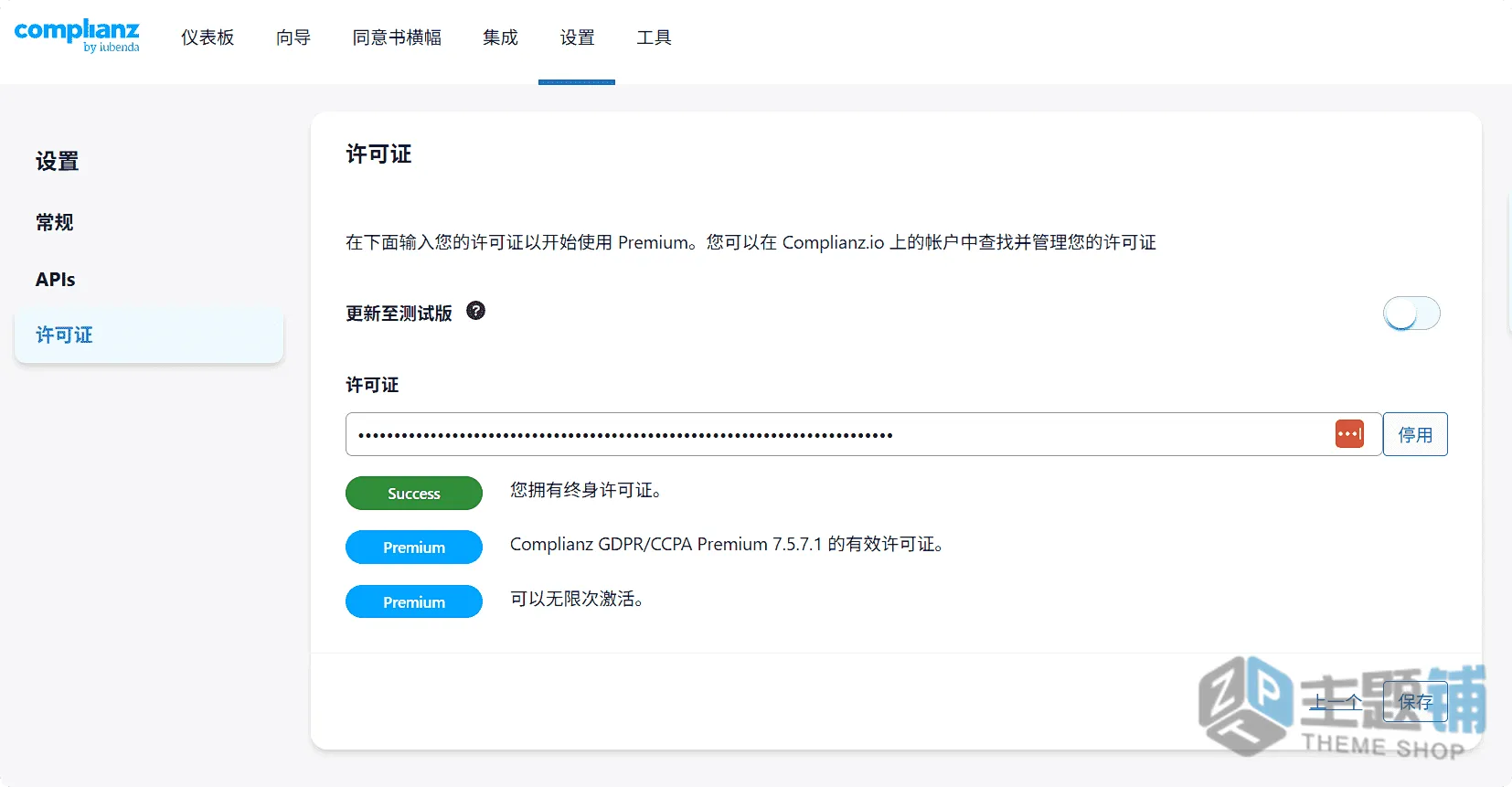Click the text 您拥有终身许可证。

click(x=586, y=491)
